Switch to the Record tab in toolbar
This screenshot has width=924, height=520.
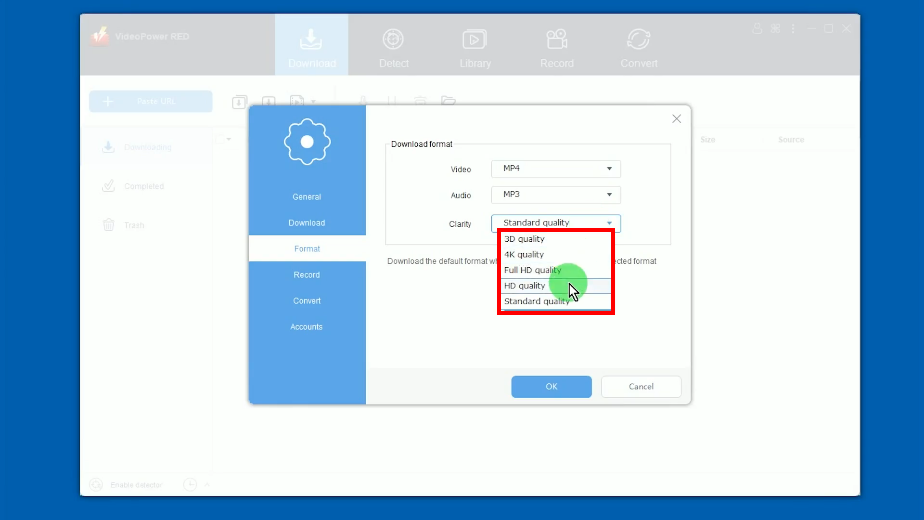point(556,48)
